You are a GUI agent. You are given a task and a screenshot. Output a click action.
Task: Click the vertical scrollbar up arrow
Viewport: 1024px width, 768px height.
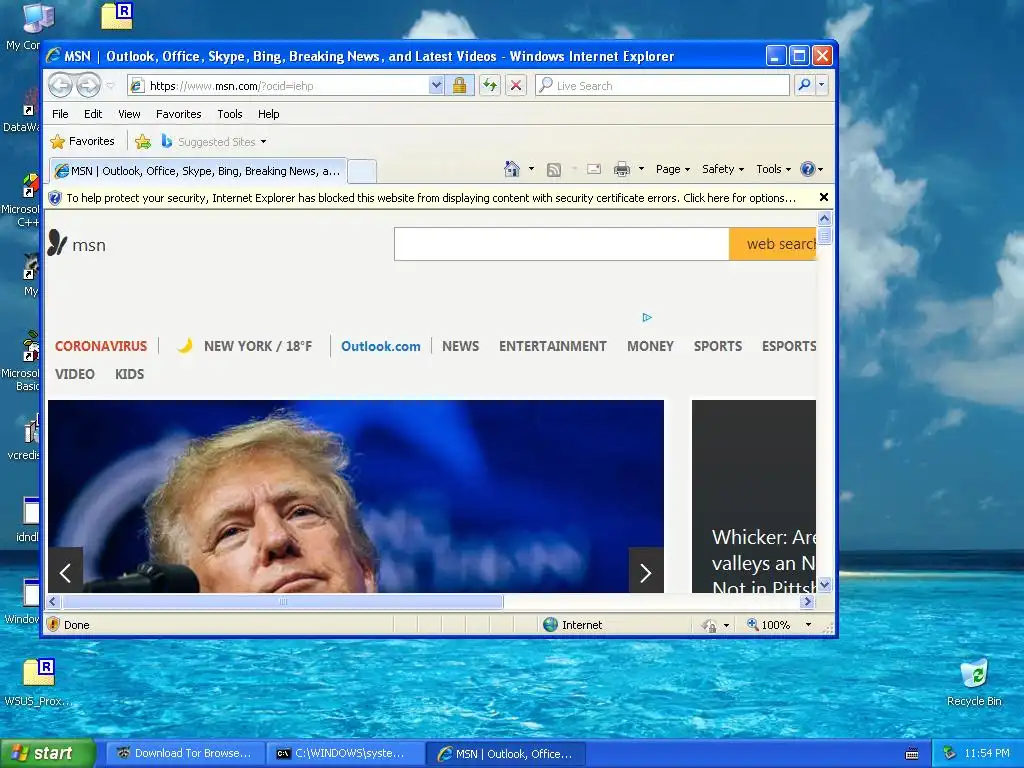[x=824, y=219]
